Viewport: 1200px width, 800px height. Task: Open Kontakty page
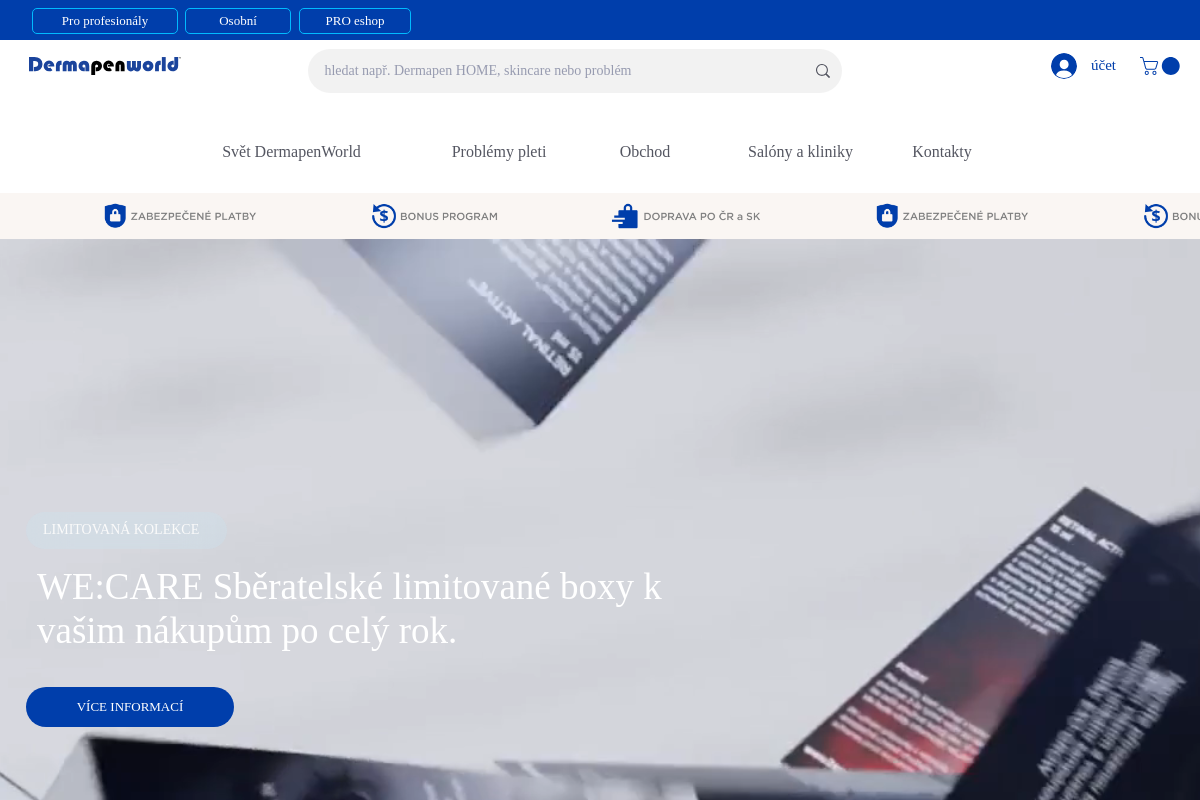tap(942, 152)
